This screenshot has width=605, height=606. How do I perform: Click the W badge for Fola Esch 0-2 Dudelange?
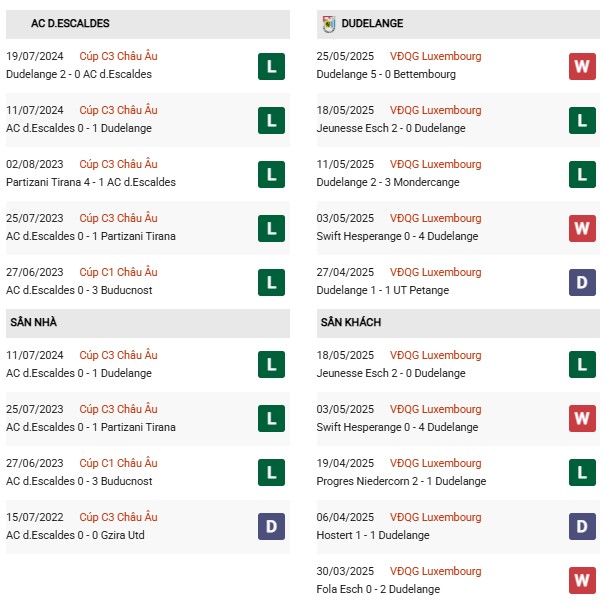click(x=582, y=580)
